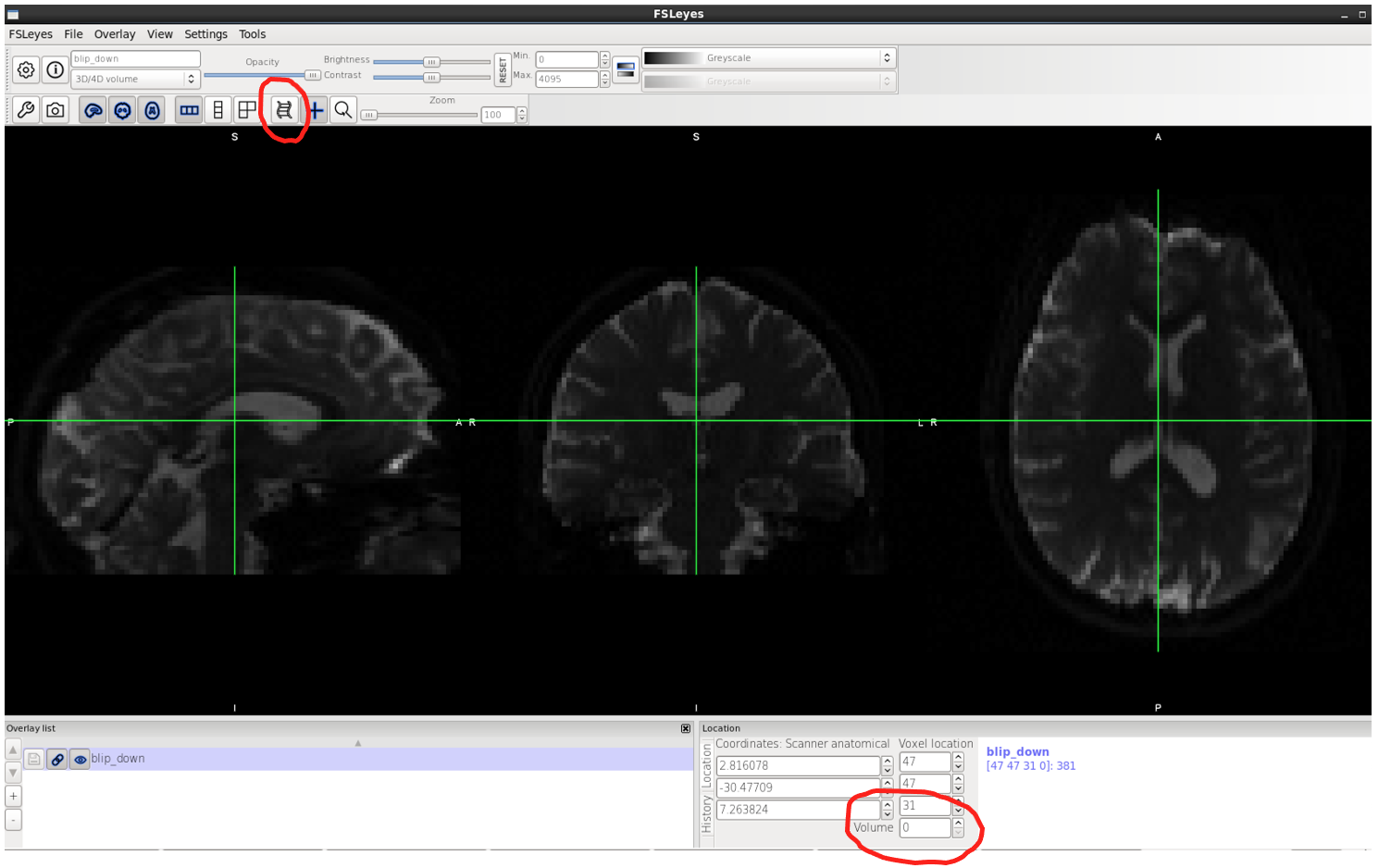The width and height of the screenshot is (1379, 868).
Task: Open overlay display settings gear icon
Action: [x=26, y=69]
